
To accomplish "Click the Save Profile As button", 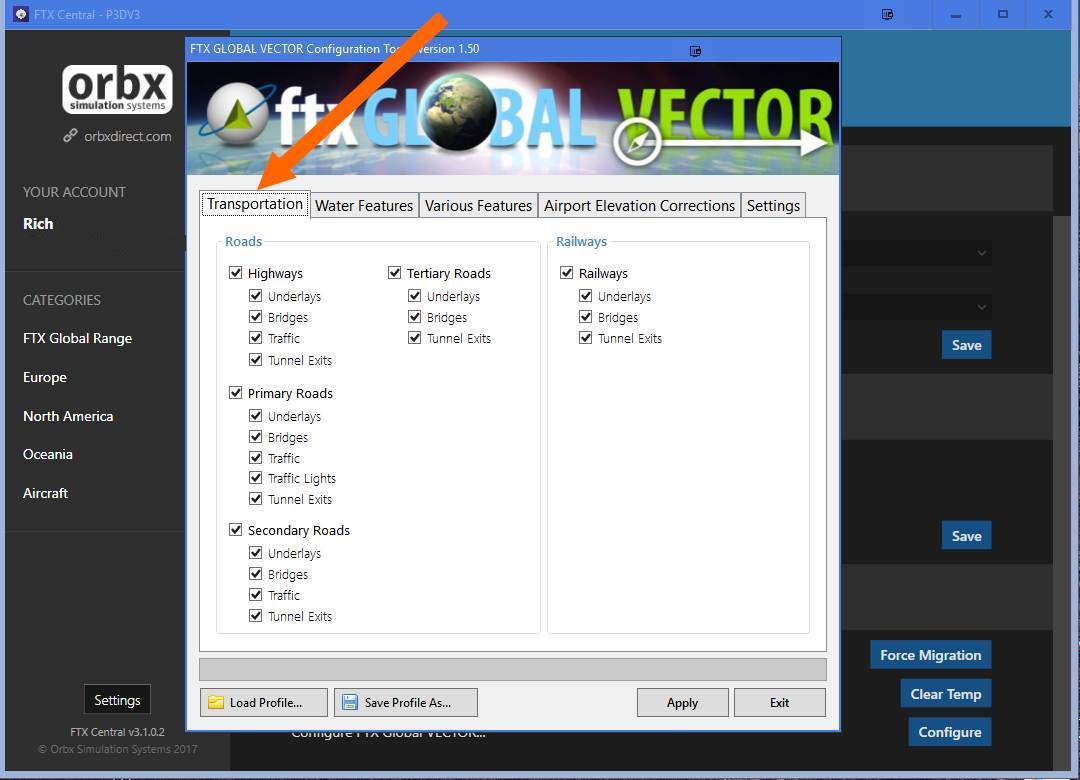I will pyautogui.click(x=406, y=702).
